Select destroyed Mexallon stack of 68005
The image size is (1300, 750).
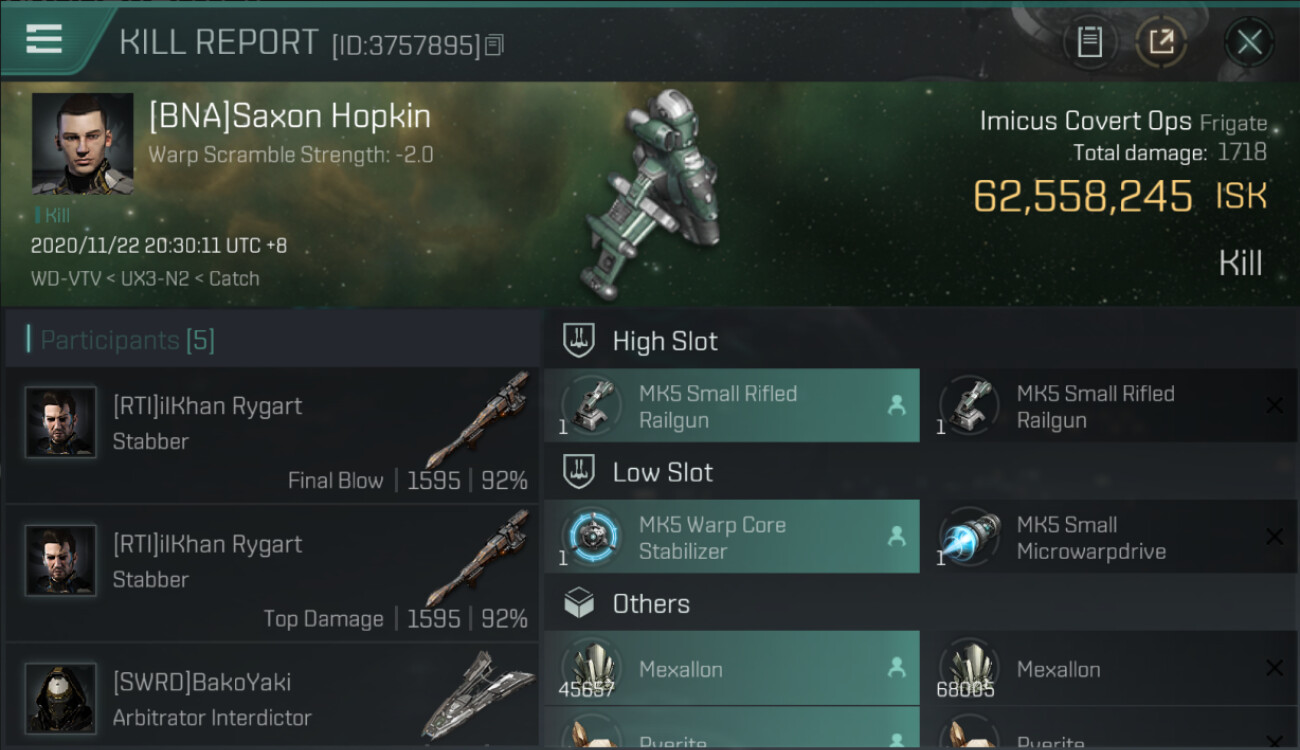(1110, 668)
